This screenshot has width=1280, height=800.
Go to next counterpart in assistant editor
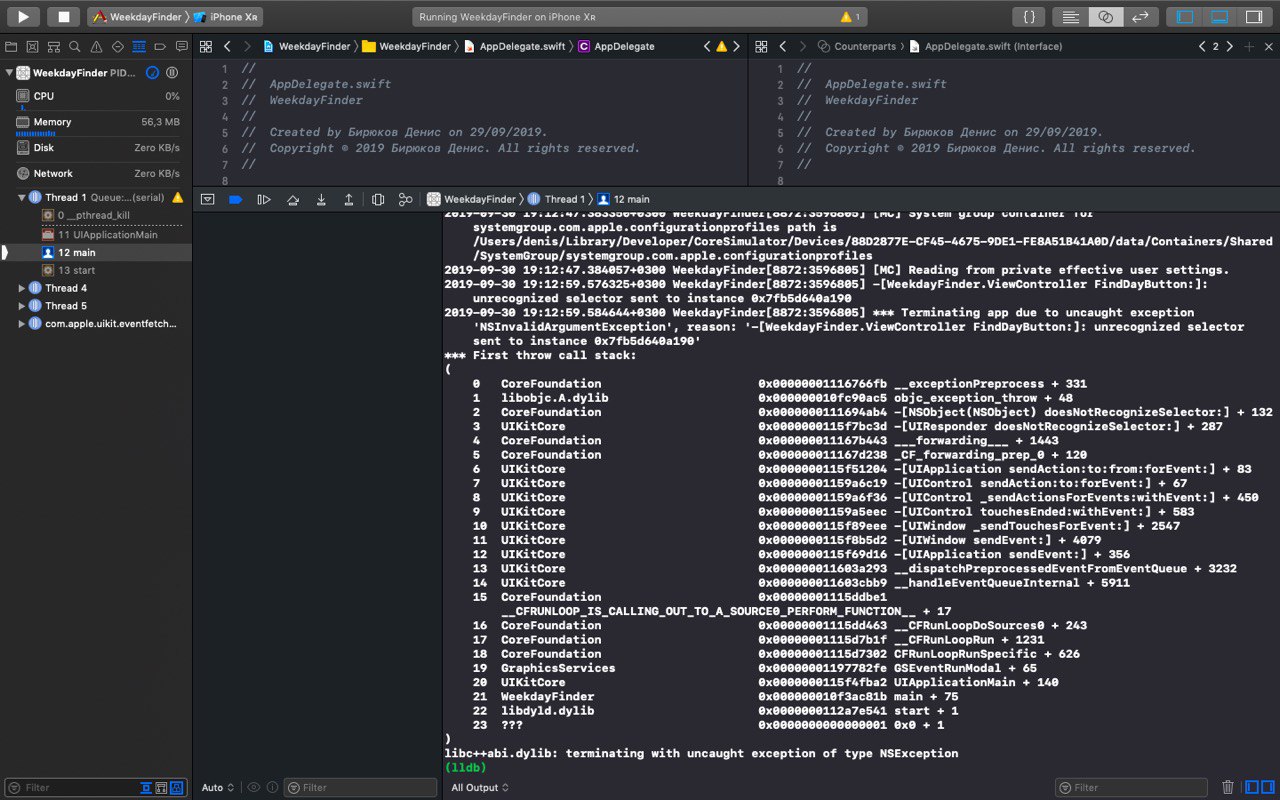1229,46
